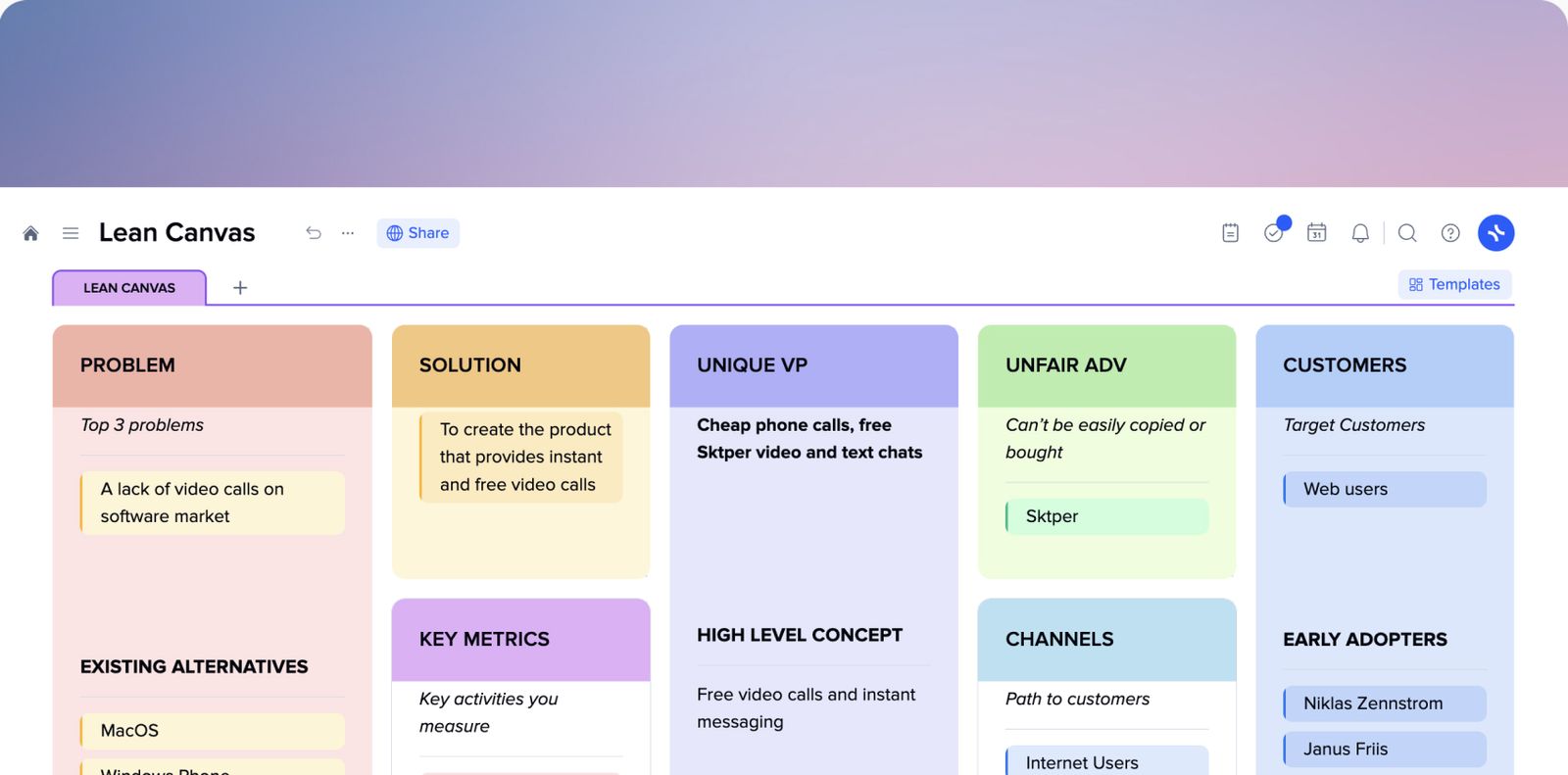
Task: Click 'Top 3 problems' subtitle
Action: pyautogui.click(x=142, y=425)
